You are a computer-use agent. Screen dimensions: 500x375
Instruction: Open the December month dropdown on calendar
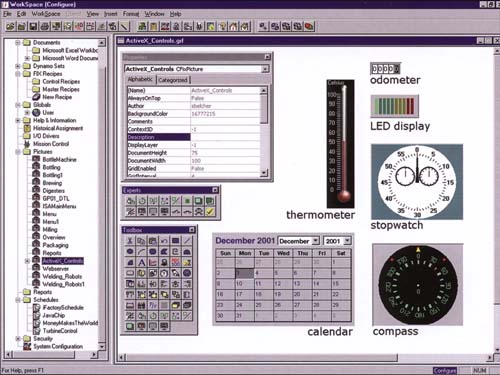(x=316, y=241)
